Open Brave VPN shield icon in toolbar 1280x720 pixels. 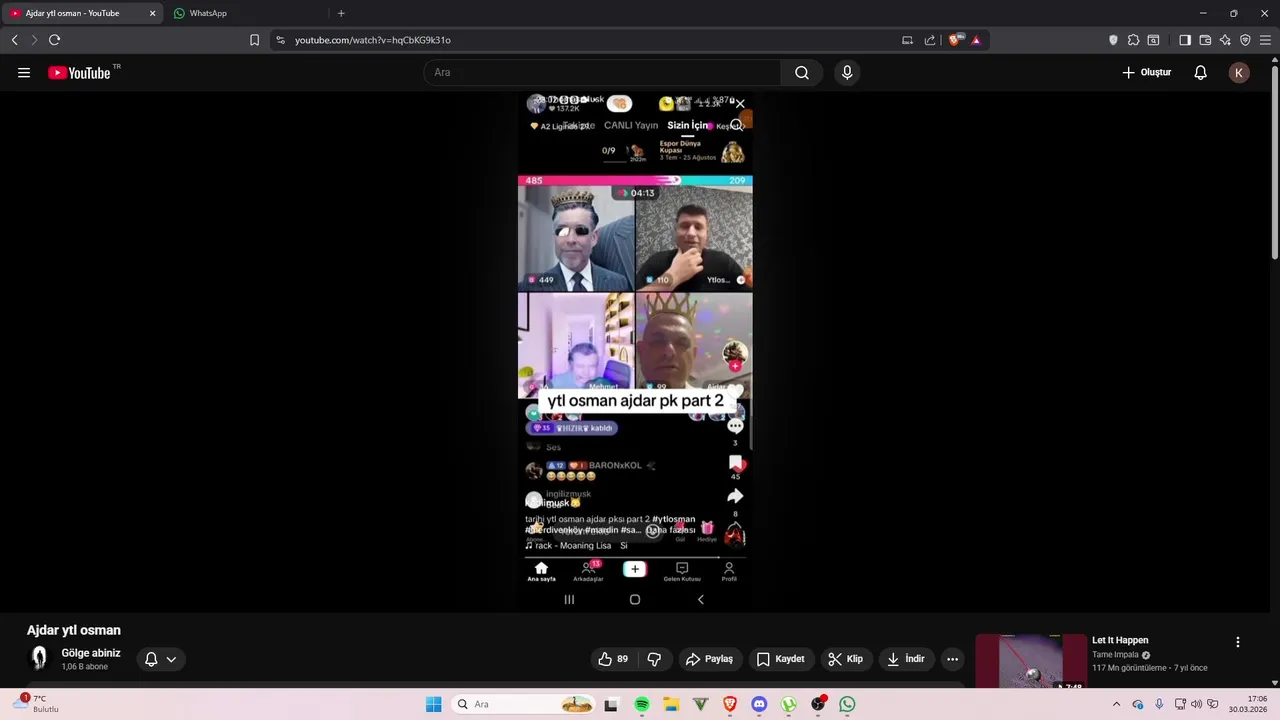click(1245, 40)
